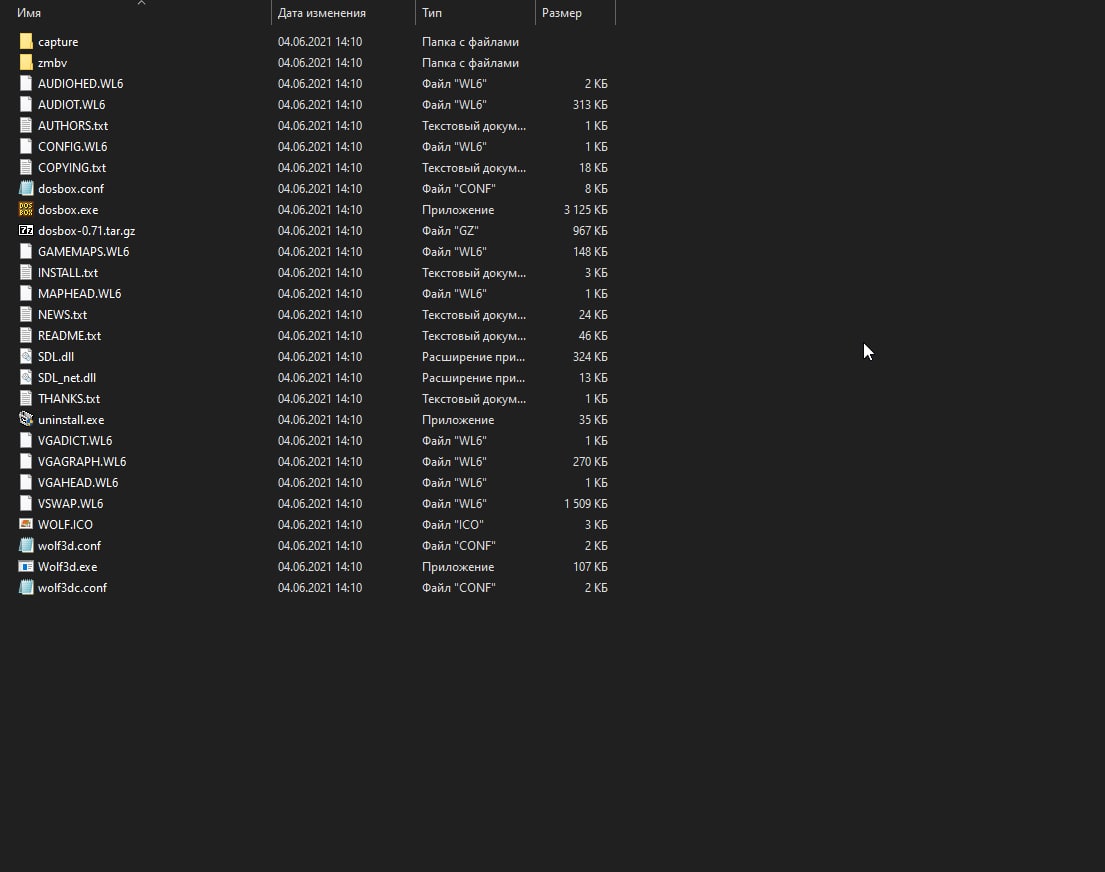This screenshot has width=1105, height=872.
Task: Click the 313 КБ size value
Action: click(x=590, y=104)
